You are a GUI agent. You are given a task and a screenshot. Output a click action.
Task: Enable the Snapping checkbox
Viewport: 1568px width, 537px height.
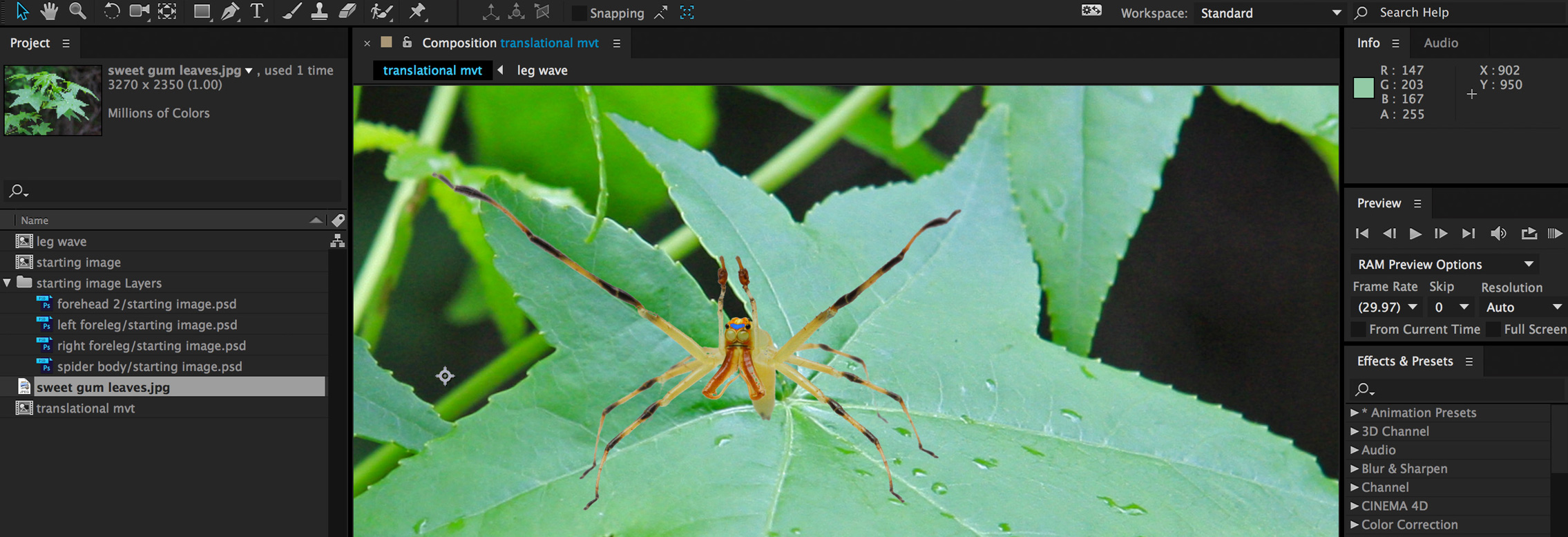(580, 13)
